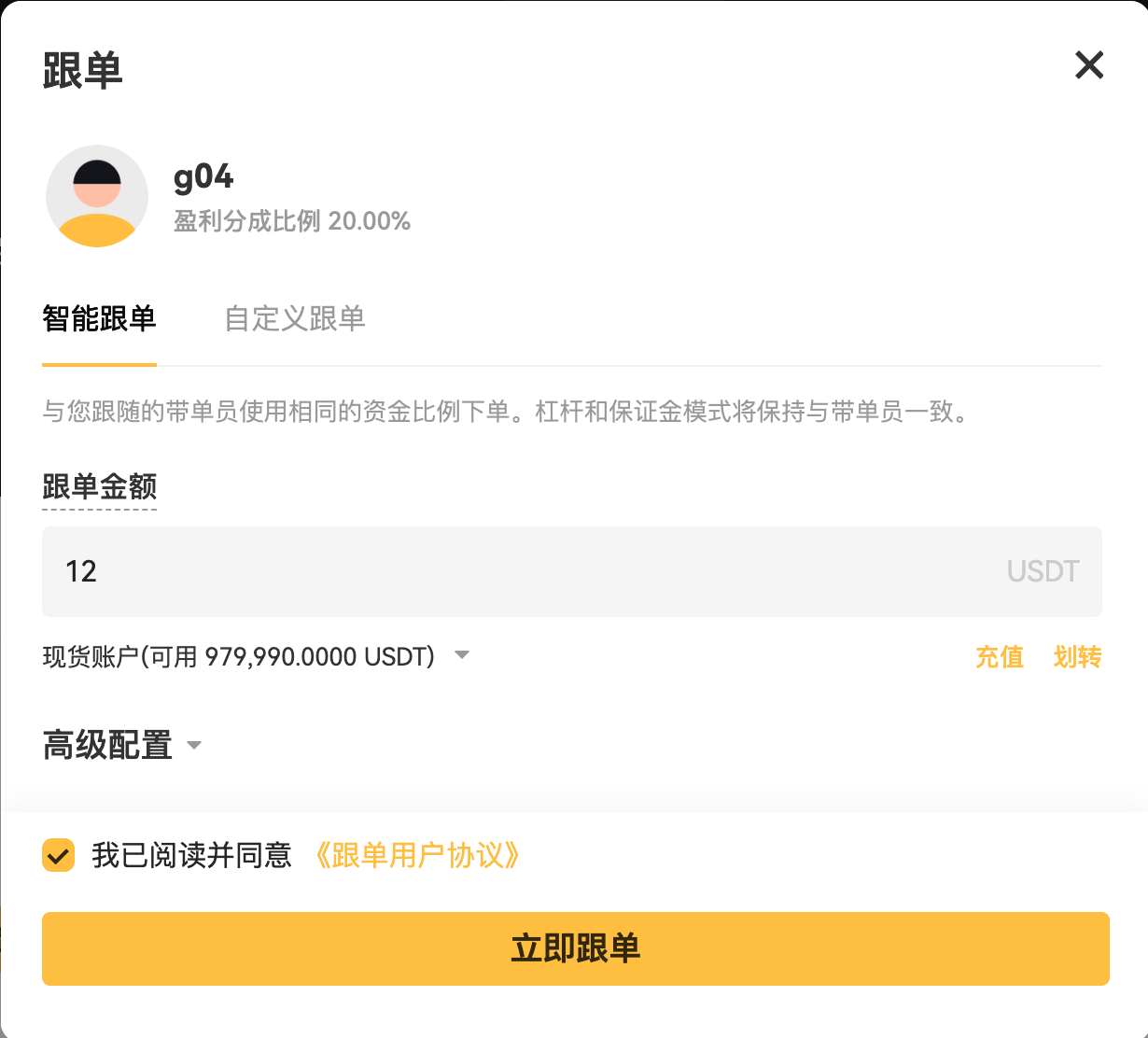Click the 跟单金额 dashed-underline label
Screen dimensions: 1148x1038
click(99, 486)
